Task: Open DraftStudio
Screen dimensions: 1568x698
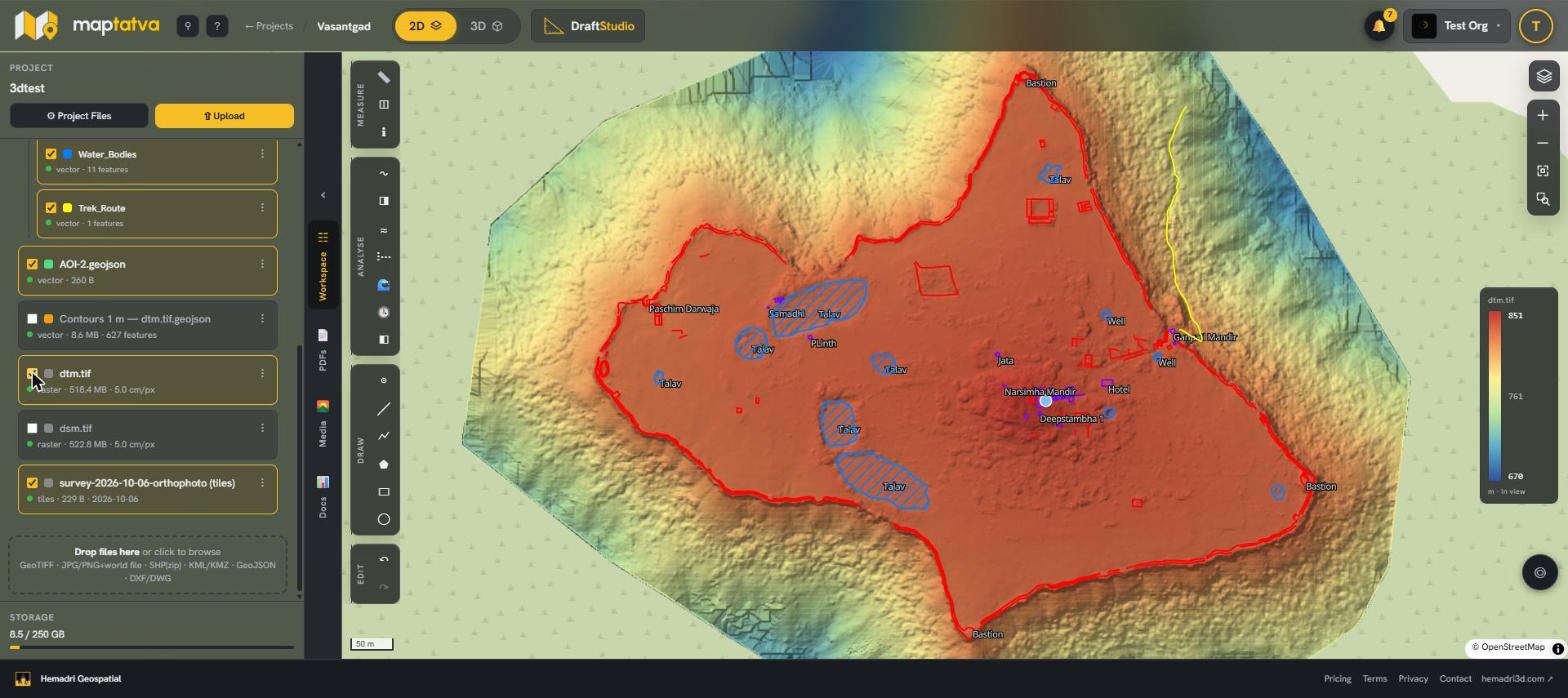Action: pos(588,26)
